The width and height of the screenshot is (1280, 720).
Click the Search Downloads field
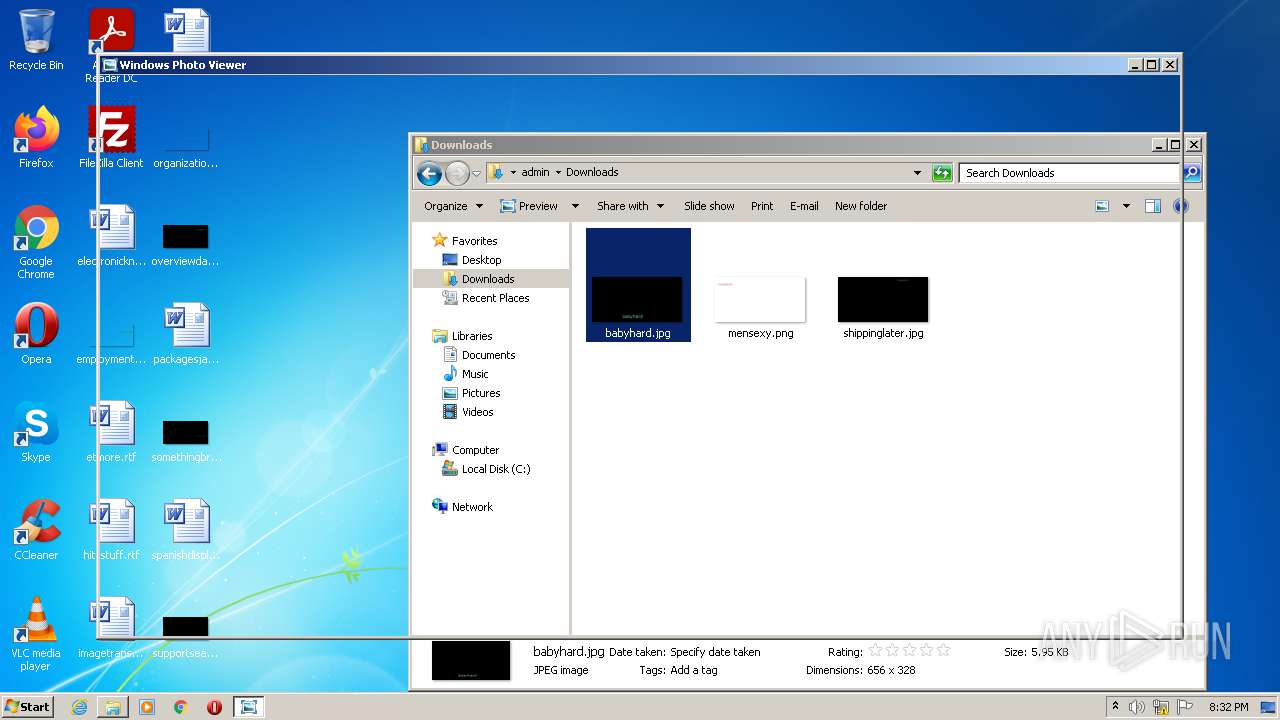1069,173
